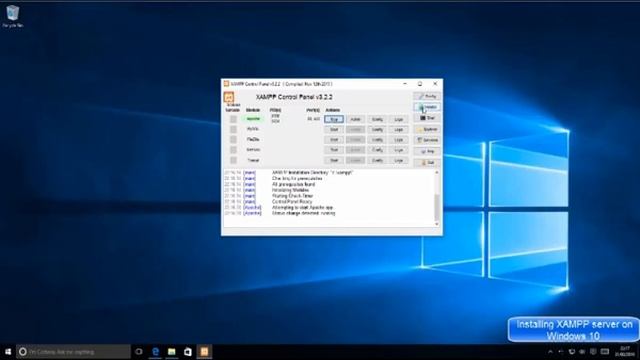Viewport: 640px width, 360px height.
Task: Start the FileZilla module
Action: point(334,140)
